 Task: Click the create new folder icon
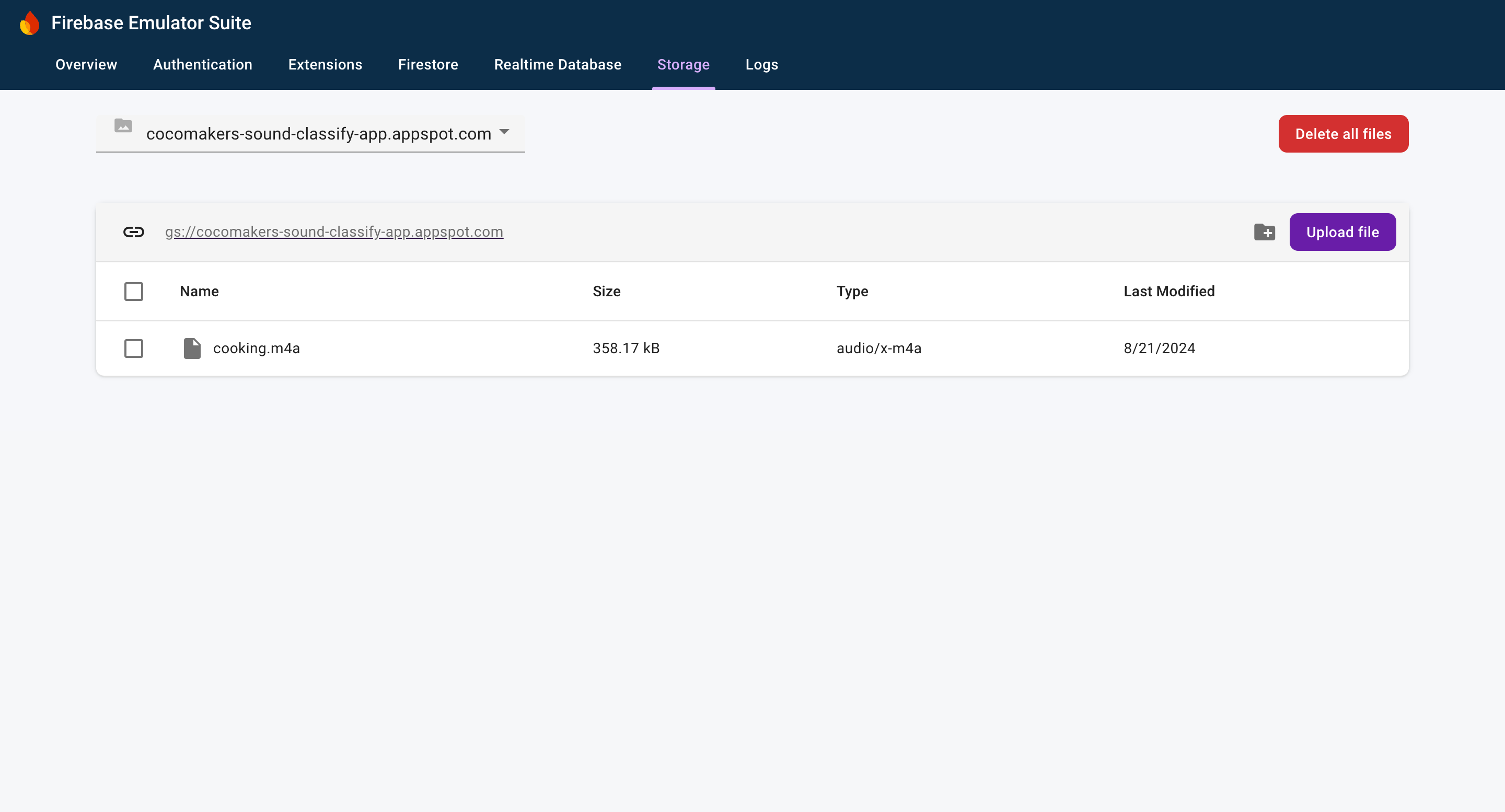coord(1265,231)
